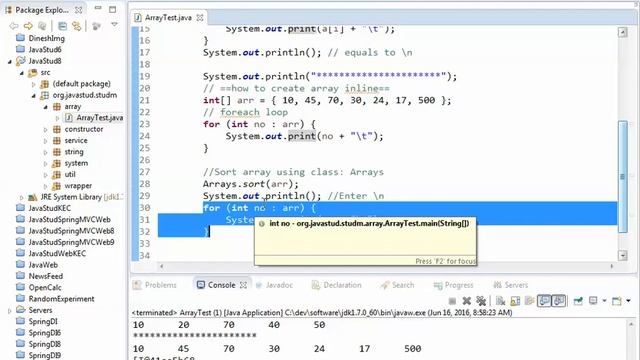Click the yellow Forward arrow in Package Explorer
Image resolution: width=640 pixels, height=360 pixels.
pos(28,26)
